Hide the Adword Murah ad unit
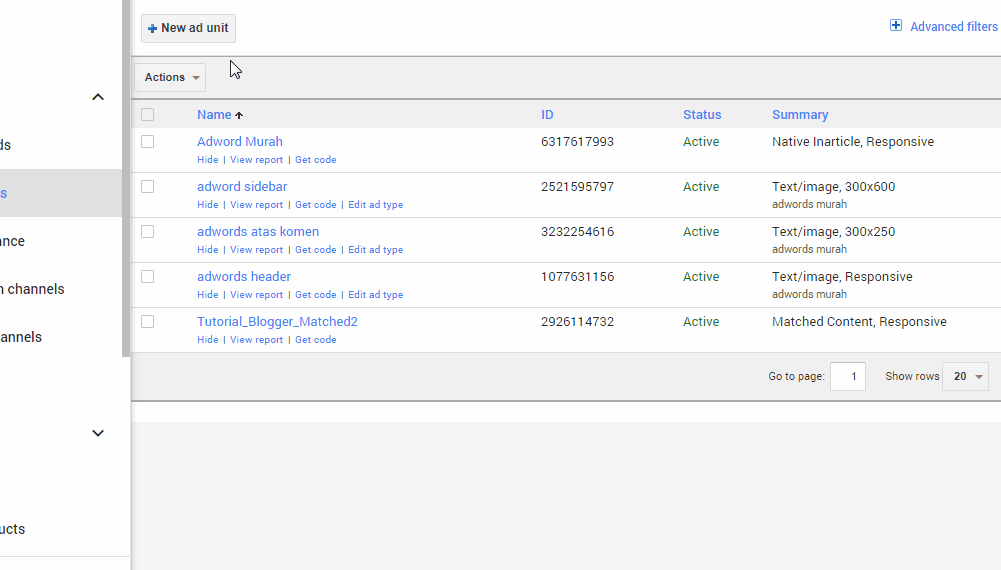Viewport: 1001px width, 570px height. click(207, 160)
